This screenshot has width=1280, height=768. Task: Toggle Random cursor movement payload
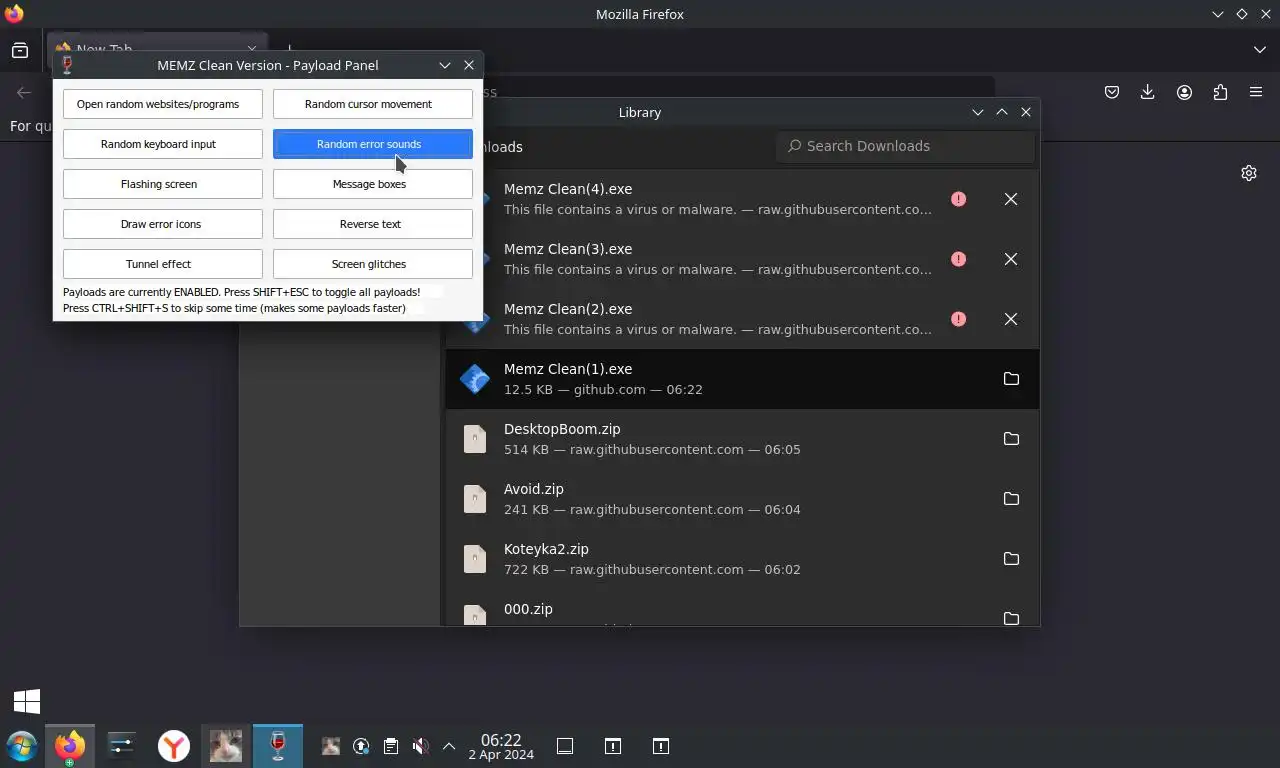[x=373, y=104]
